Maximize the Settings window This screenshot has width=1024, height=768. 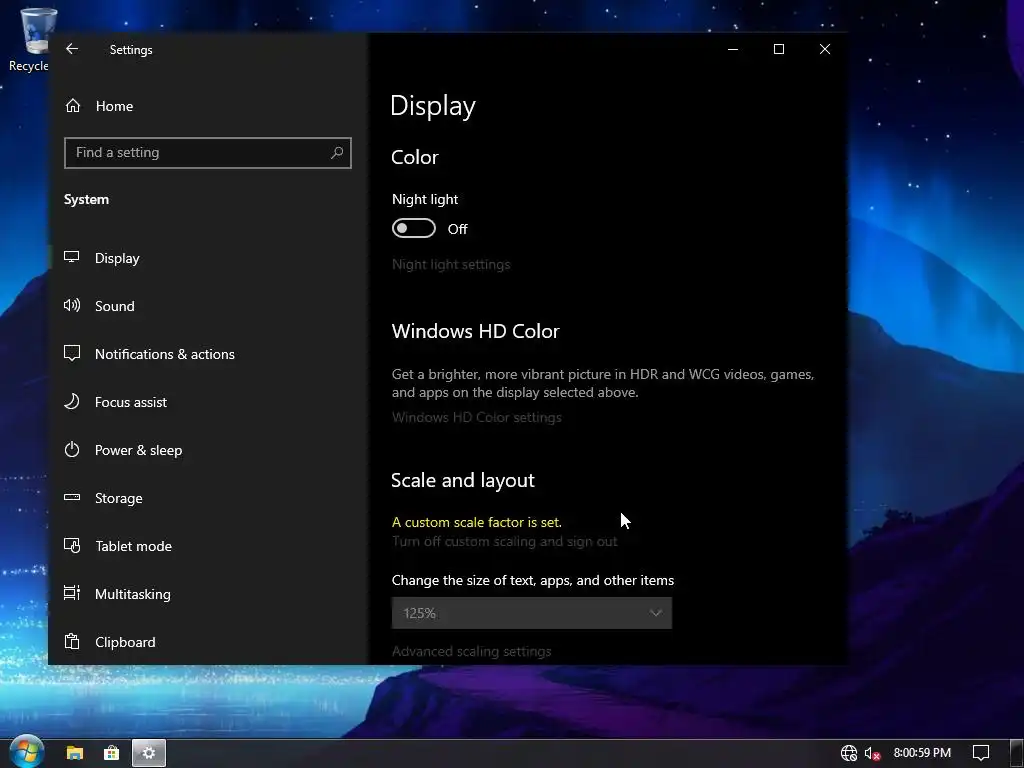pyautogui.click(x=778, y=49)
